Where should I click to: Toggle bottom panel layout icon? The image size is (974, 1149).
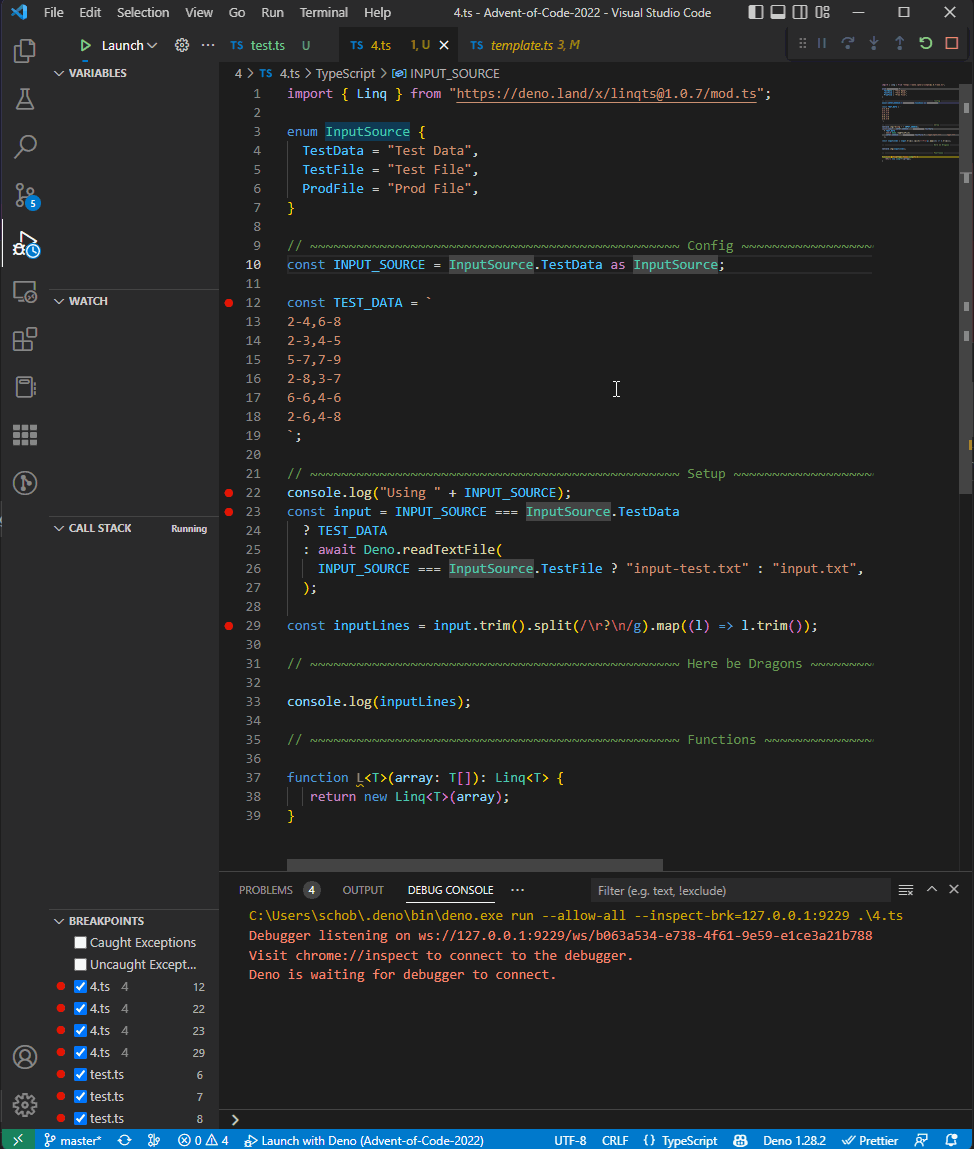coord(778,12)
